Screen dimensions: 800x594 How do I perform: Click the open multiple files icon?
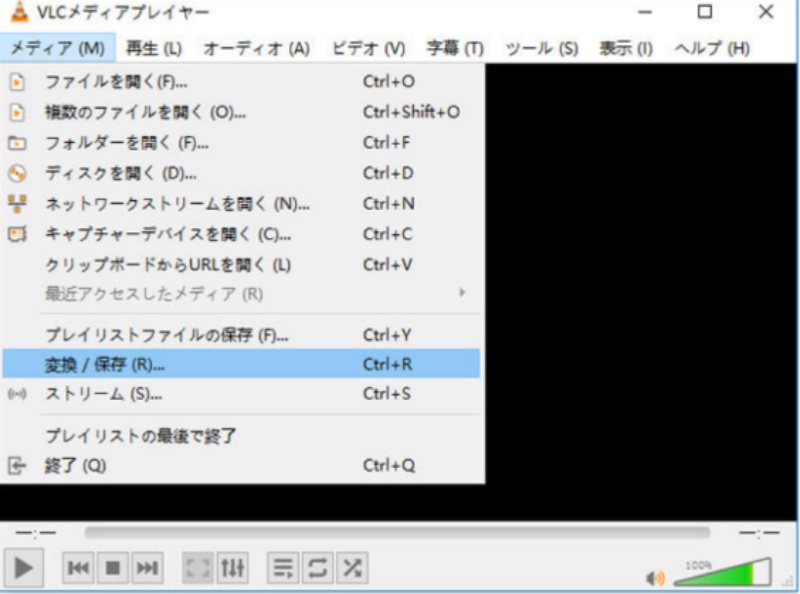point(17,112)
